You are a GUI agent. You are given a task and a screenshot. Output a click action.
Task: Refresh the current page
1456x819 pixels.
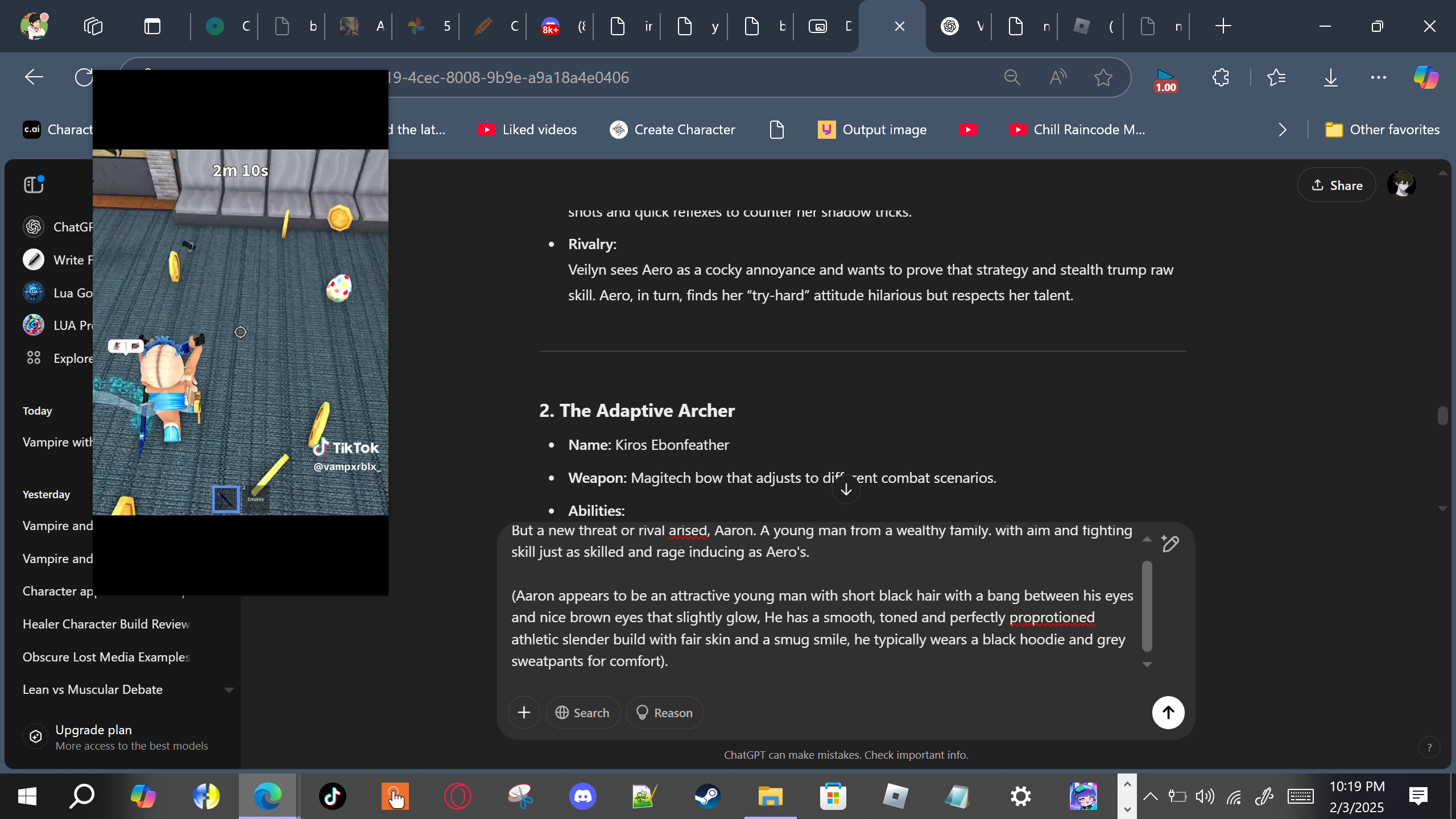[x=84, y=77]
